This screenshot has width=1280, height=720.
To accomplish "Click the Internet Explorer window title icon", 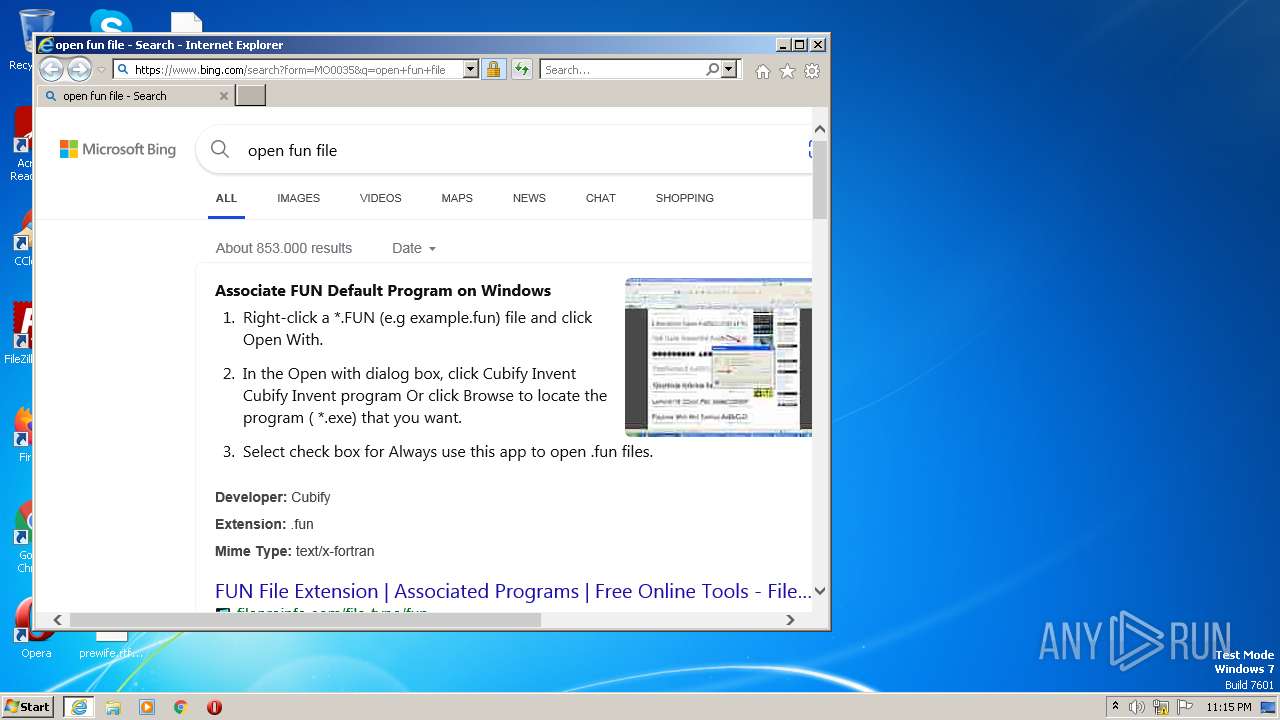I will click(45, 45).
